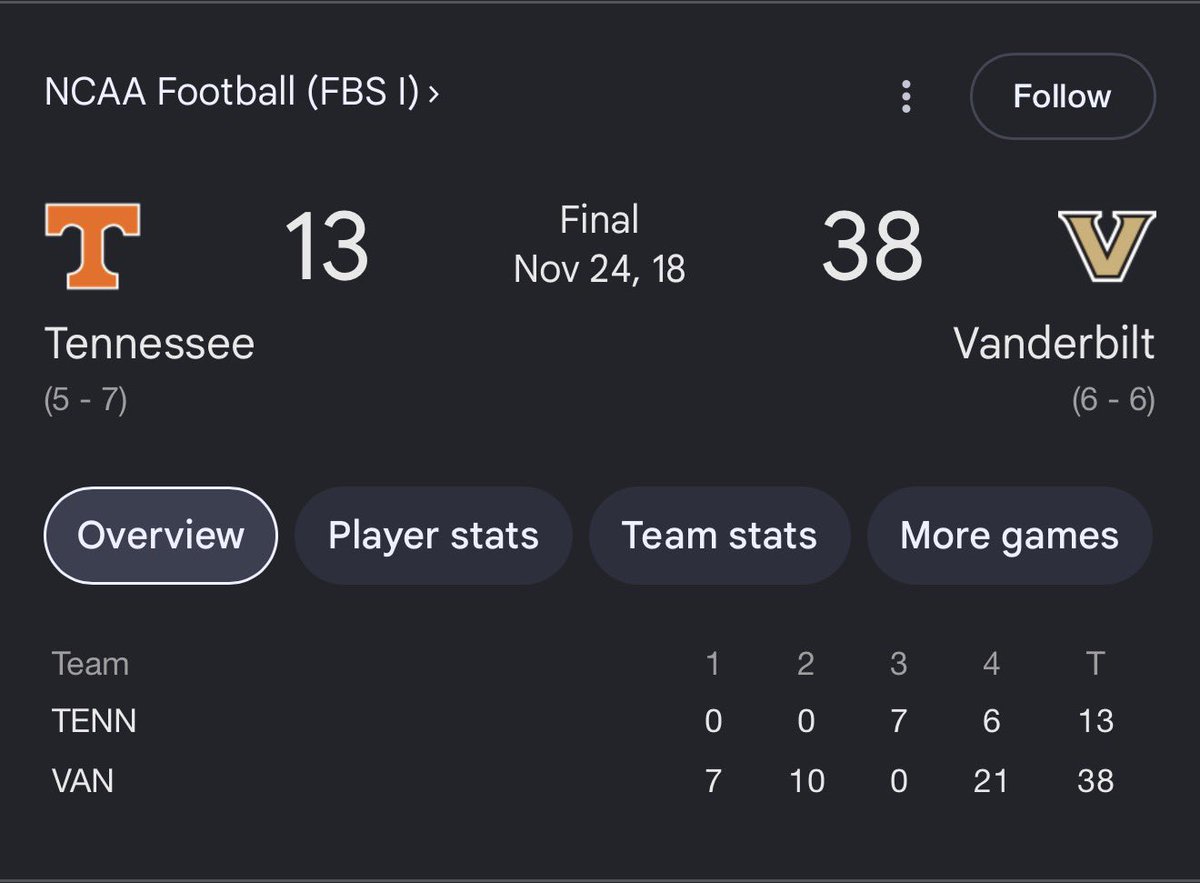Select the Overview tab

point(160,535)
